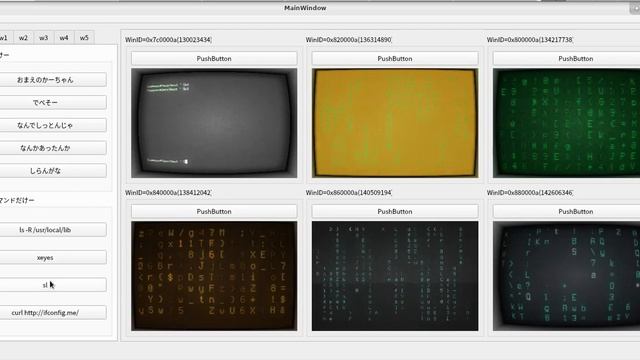640x360 pixels.
Task: Click the MainWindow title text
Action: (305, 8)
